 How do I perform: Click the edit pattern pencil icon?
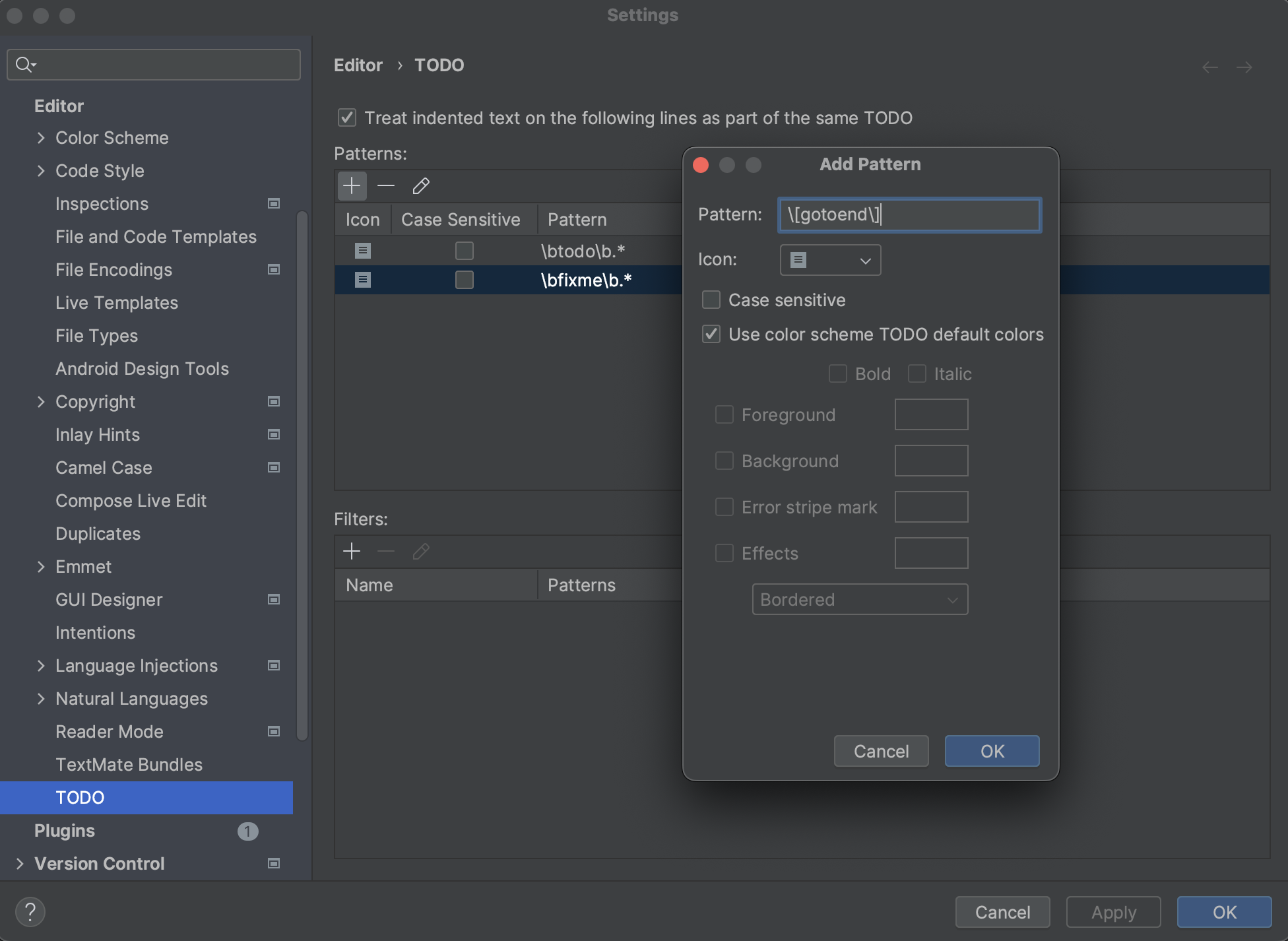click(x=421, y=186)
